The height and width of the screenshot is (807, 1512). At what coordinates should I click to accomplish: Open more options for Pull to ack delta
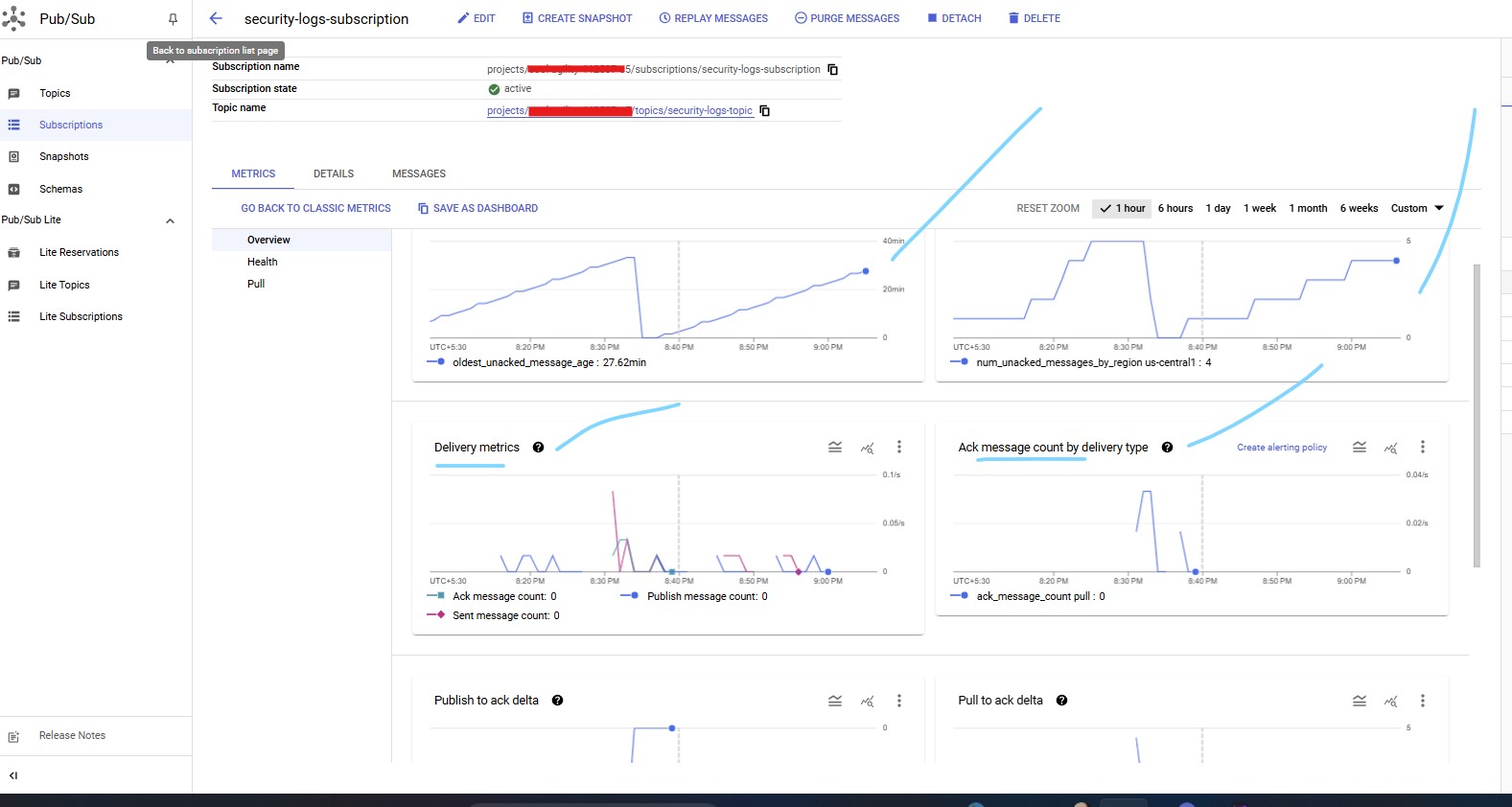pos(1423,701)
